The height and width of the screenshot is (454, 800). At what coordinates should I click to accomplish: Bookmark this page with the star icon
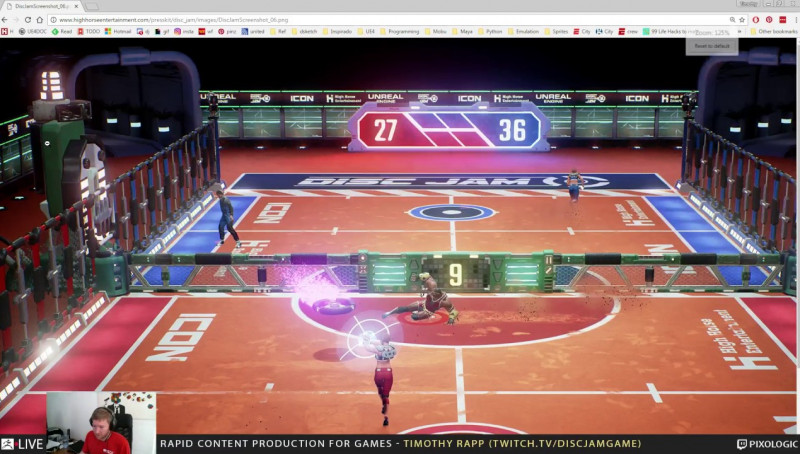(742, 20)
